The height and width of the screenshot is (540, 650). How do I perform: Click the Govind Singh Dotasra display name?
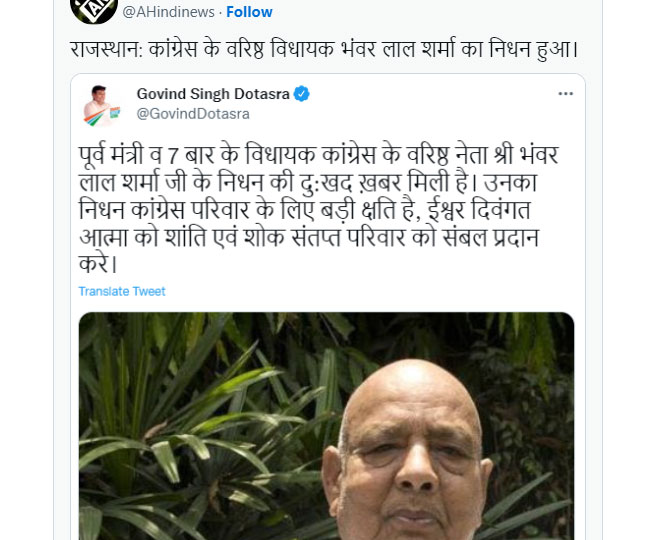(213, 94)
